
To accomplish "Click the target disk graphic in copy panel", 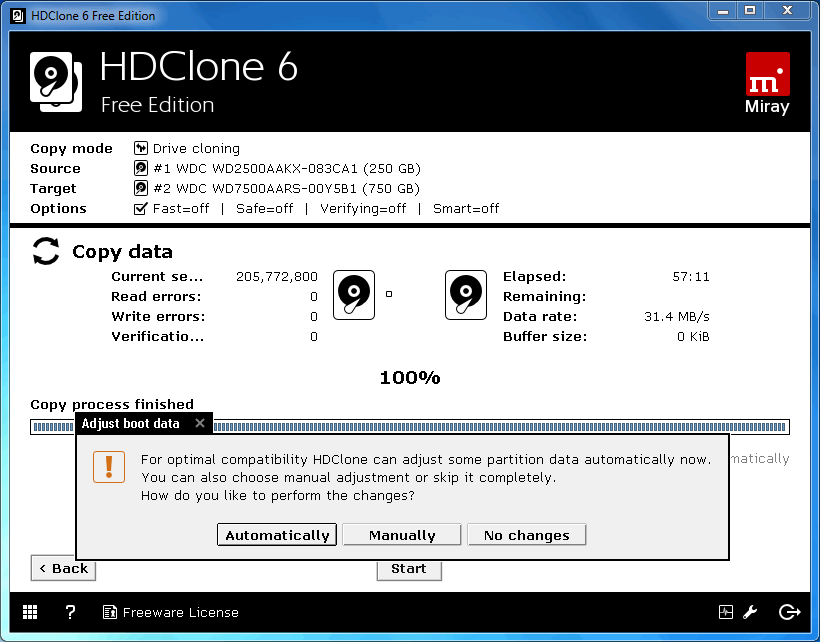I will (466, 295).
